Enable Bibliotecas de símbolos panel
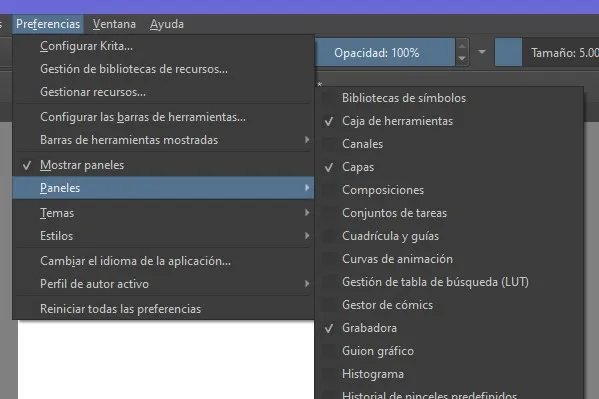 pyautogui.click(x=449, y=98)
